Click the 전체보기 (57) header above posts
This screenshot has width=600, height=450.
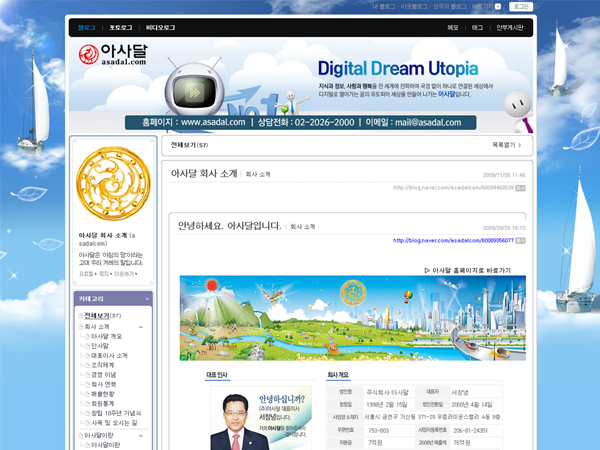point(189,145)
